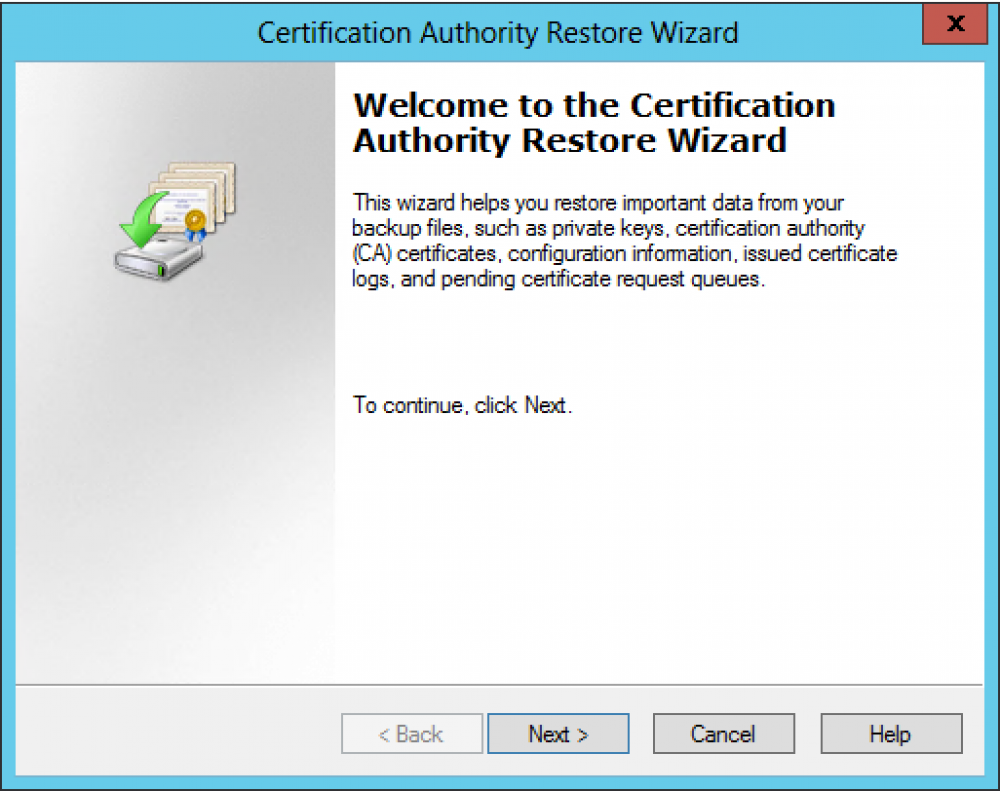The image size is (1000, 791).
Task: Select the stacked certificates graphic
Action: 195,195
